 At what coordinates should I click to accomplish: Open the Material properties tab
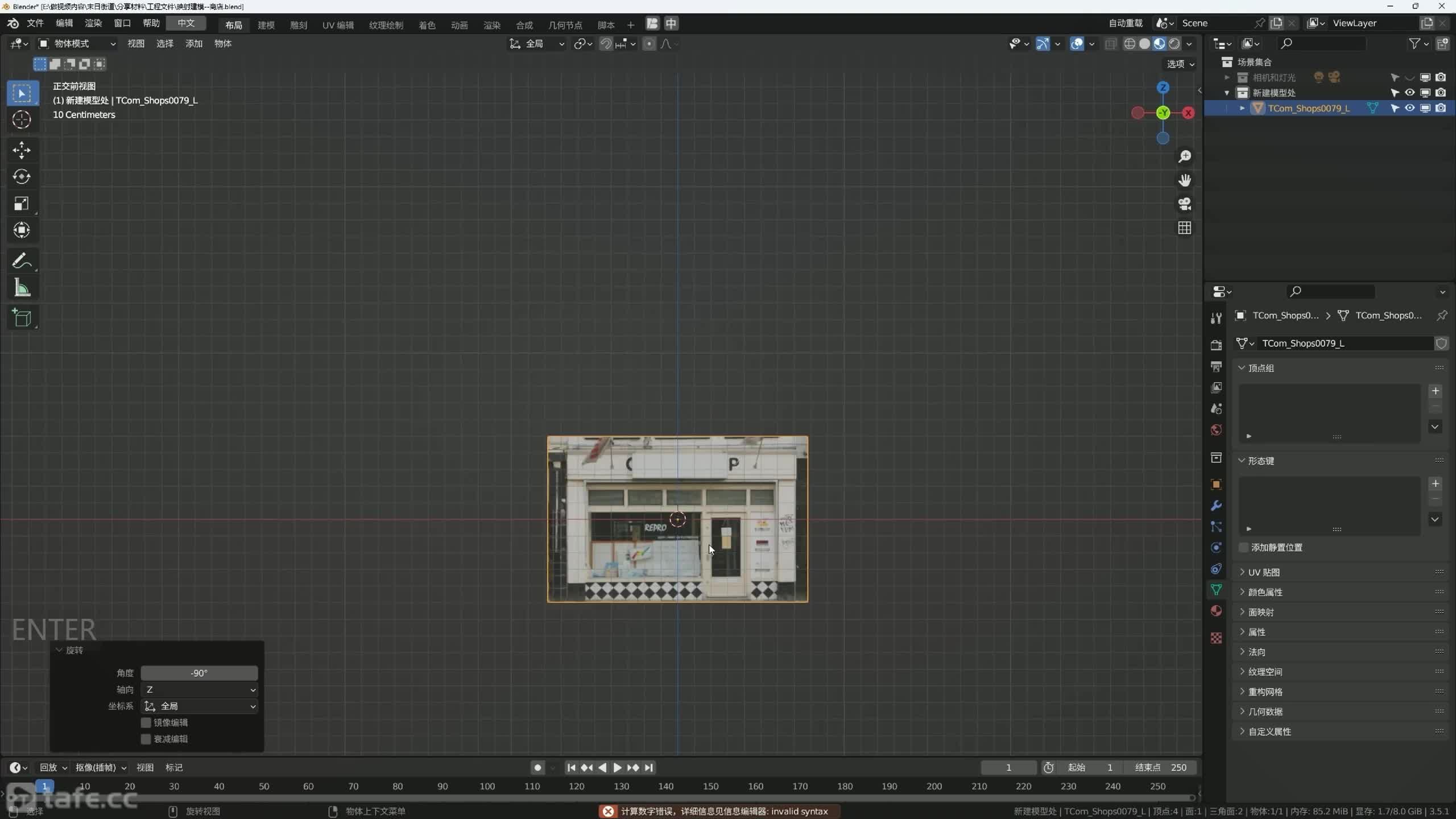(x=1216, y=611)
